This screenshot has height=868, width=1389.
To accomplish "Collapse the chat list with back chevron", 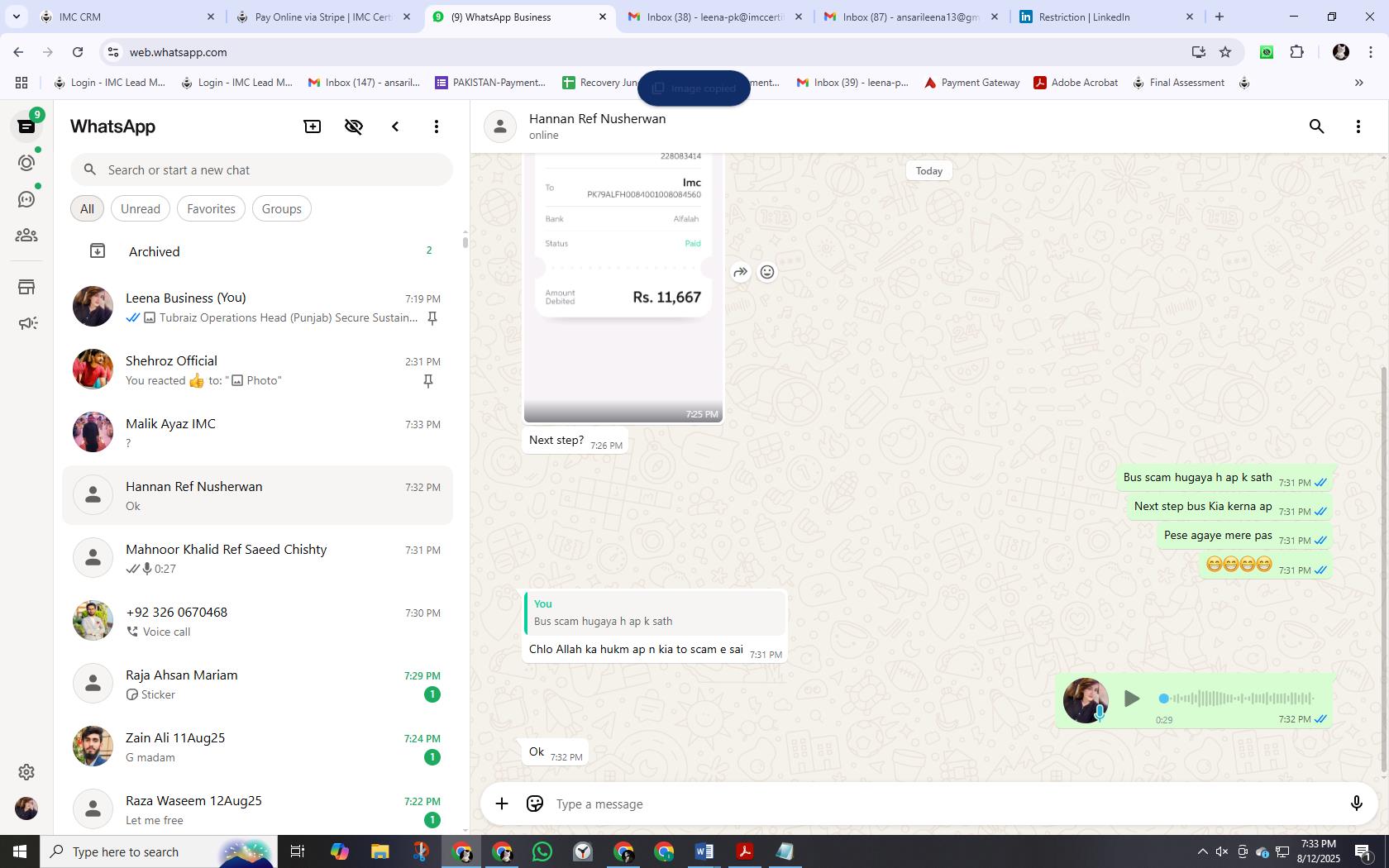I will pyautogui.click(x=395, y=126).
